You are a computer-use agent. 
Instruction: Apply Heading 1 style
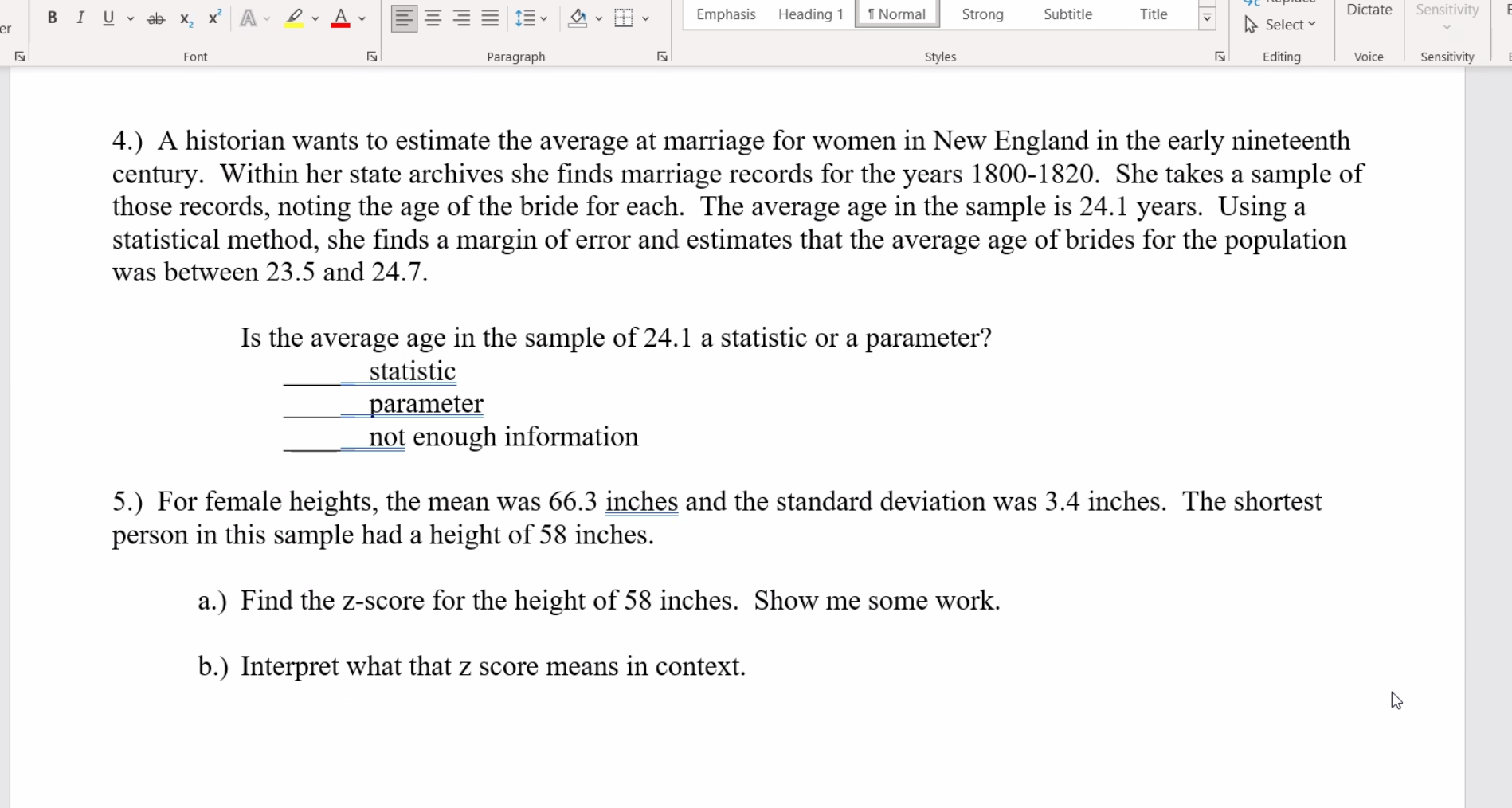[810, 14]
